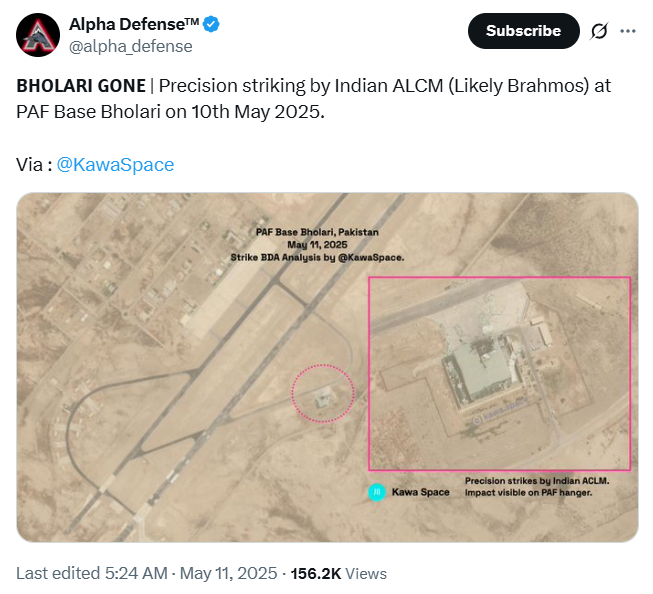
Task: Click the 'Strike BDA Analysis by @KawaSpace' caption
Action: click(317, 258)
